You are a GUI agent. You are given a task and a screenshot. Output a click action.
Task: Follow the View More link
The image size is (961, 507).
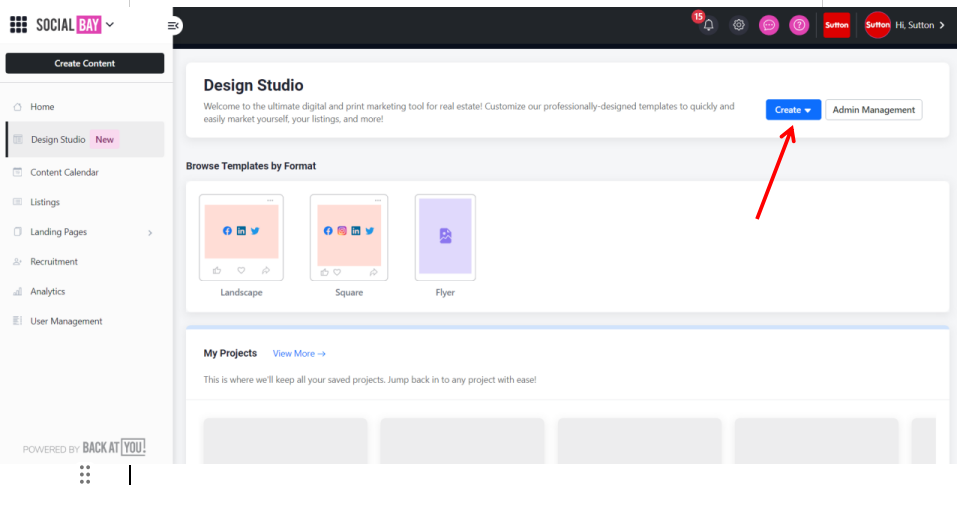coord(299,354)
